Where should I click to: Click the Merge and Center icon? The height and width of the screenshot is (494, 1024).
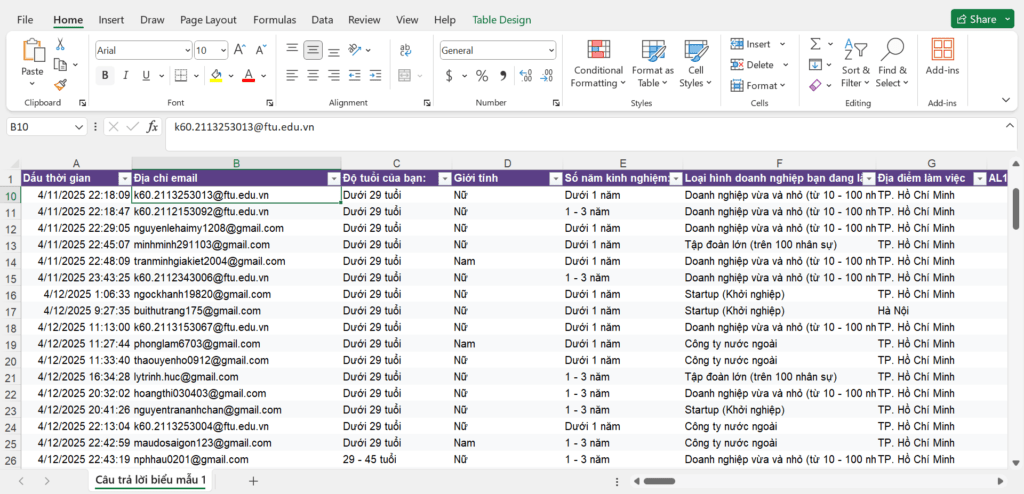[405, 75]
